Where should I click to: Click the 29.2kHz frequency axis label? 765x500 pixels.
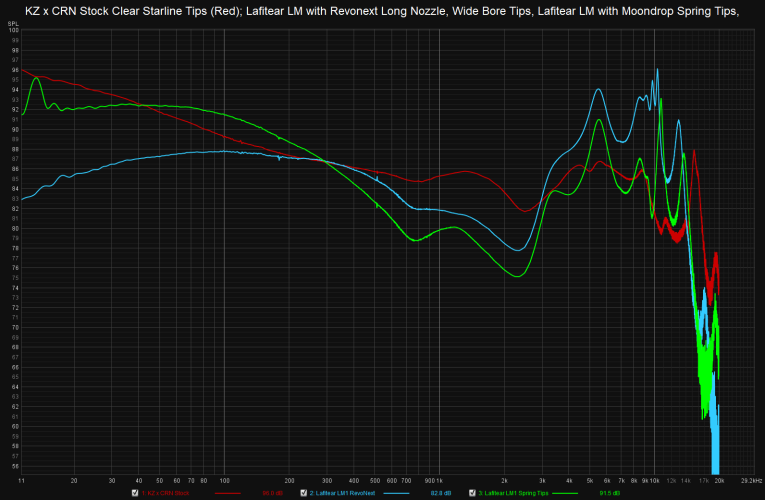tap(751, 480)
